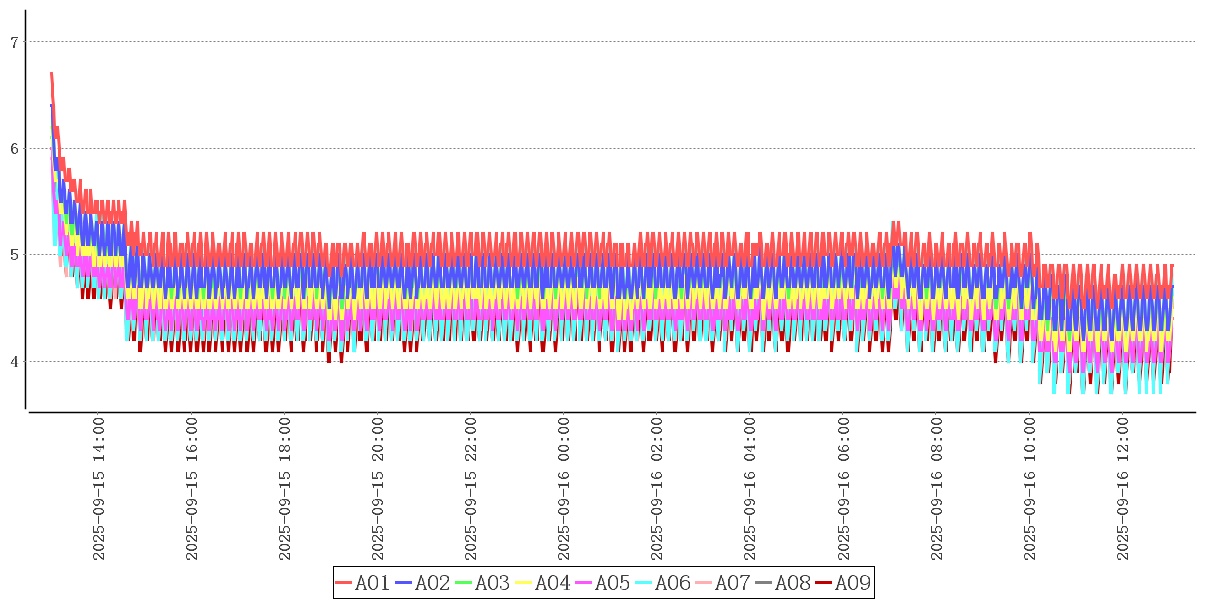Toggle the A01 series in the legend
This screenshot has width=1207, height=600.
pos(372,583)
